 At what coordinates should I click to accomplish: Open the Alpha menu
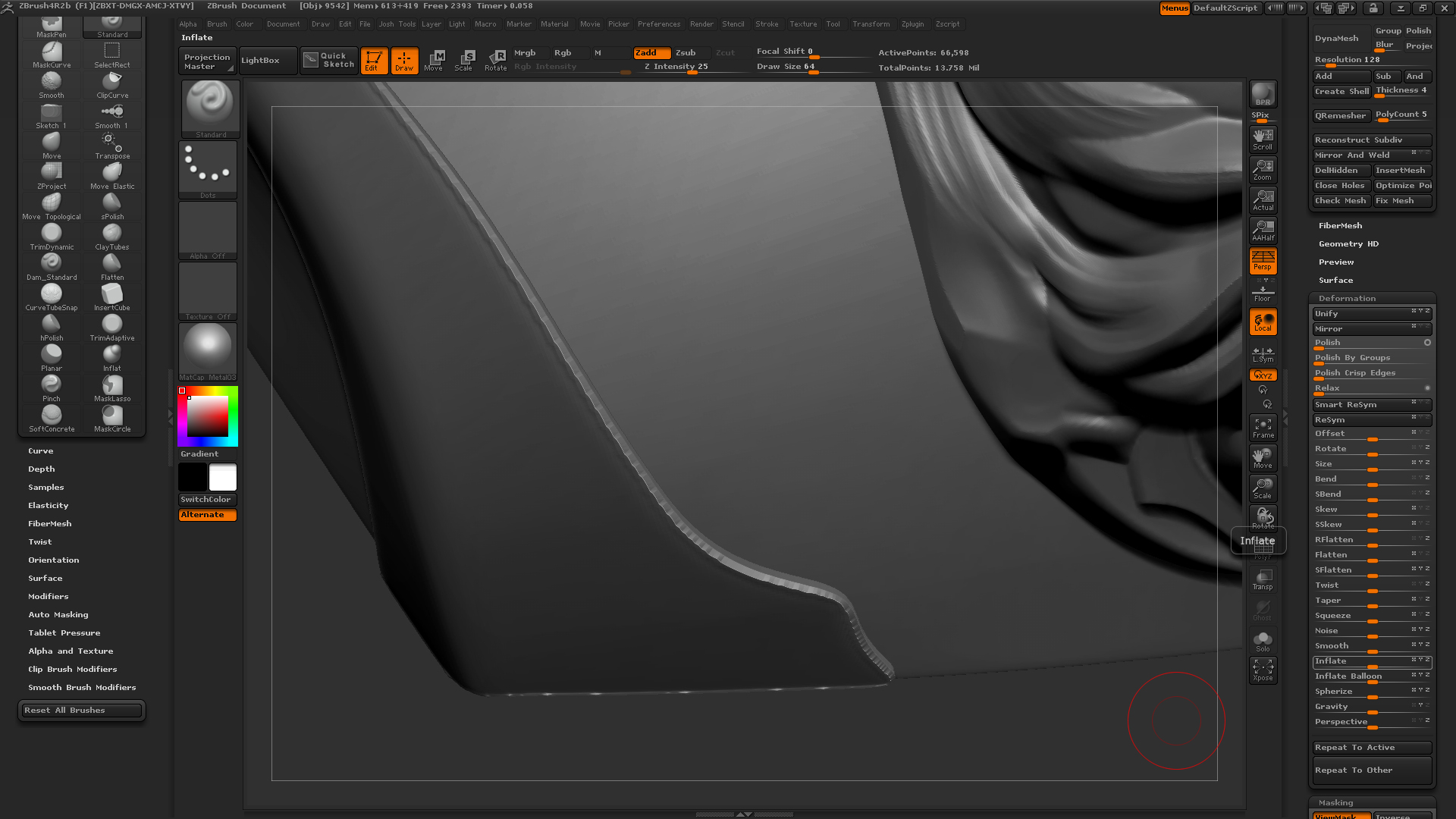pyautogui.click(x=188, y=24)
